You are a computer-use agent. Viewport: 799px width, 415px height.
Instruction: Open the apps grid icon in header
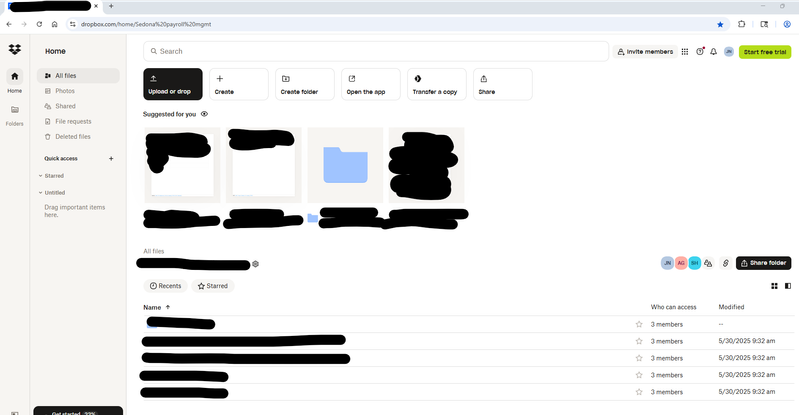point(685,51)
